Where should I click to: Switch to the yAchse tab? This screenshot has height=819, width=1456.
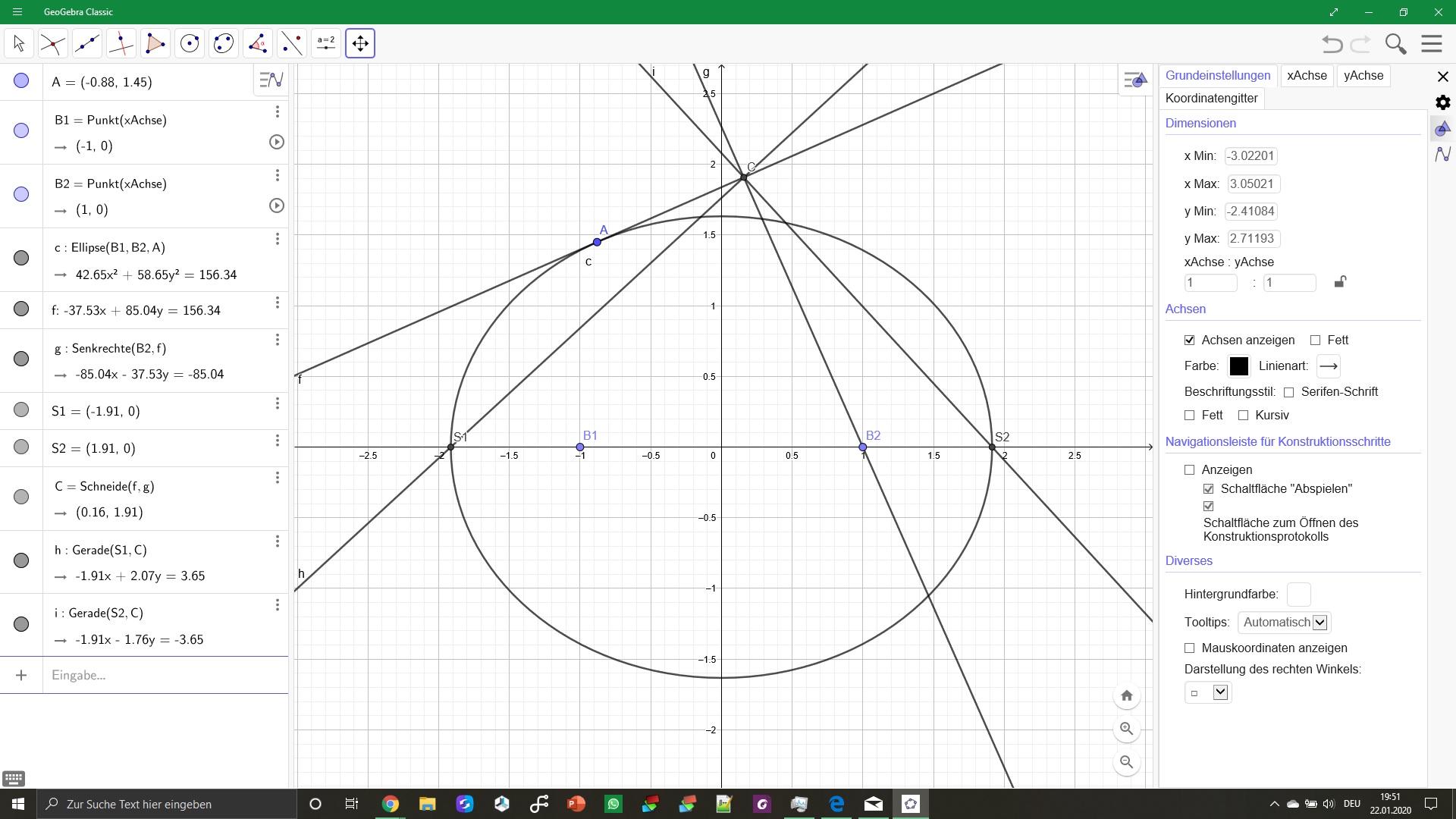[x=1363, y=76]
